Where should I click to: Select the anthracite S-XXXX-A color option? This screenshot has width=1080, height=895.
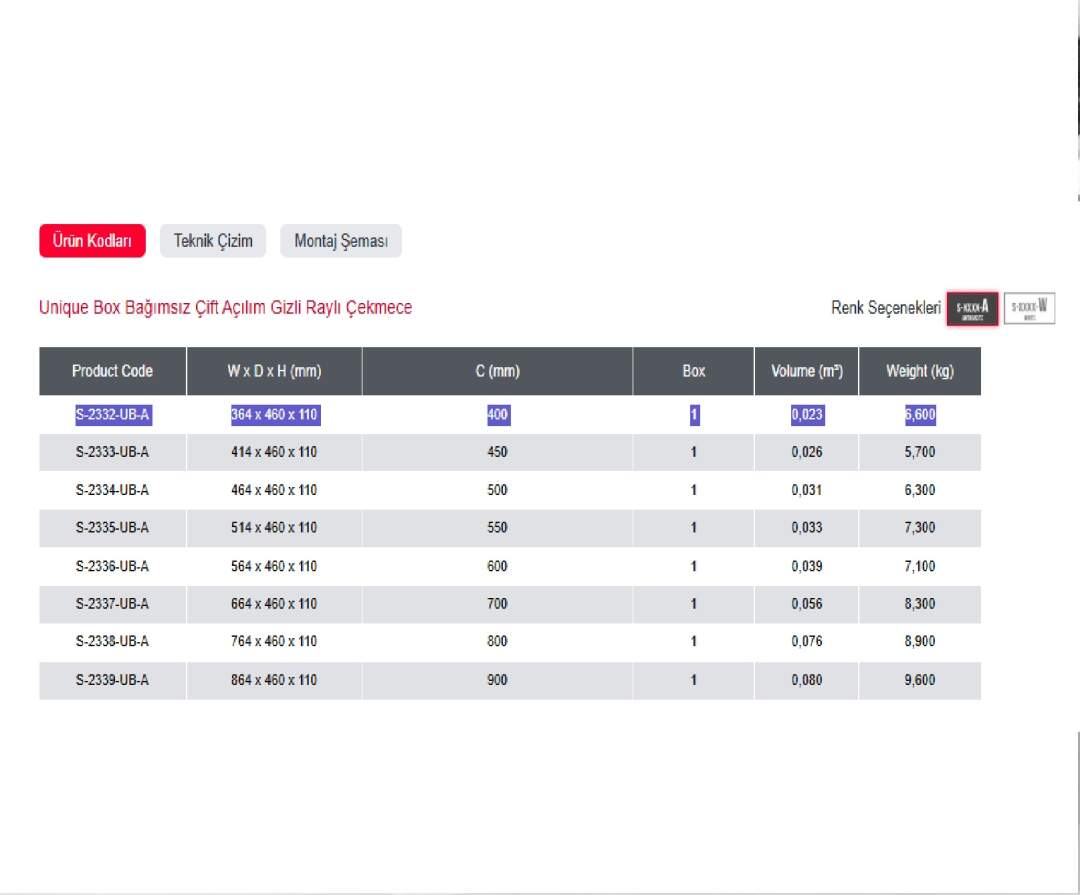coord(972,308)
